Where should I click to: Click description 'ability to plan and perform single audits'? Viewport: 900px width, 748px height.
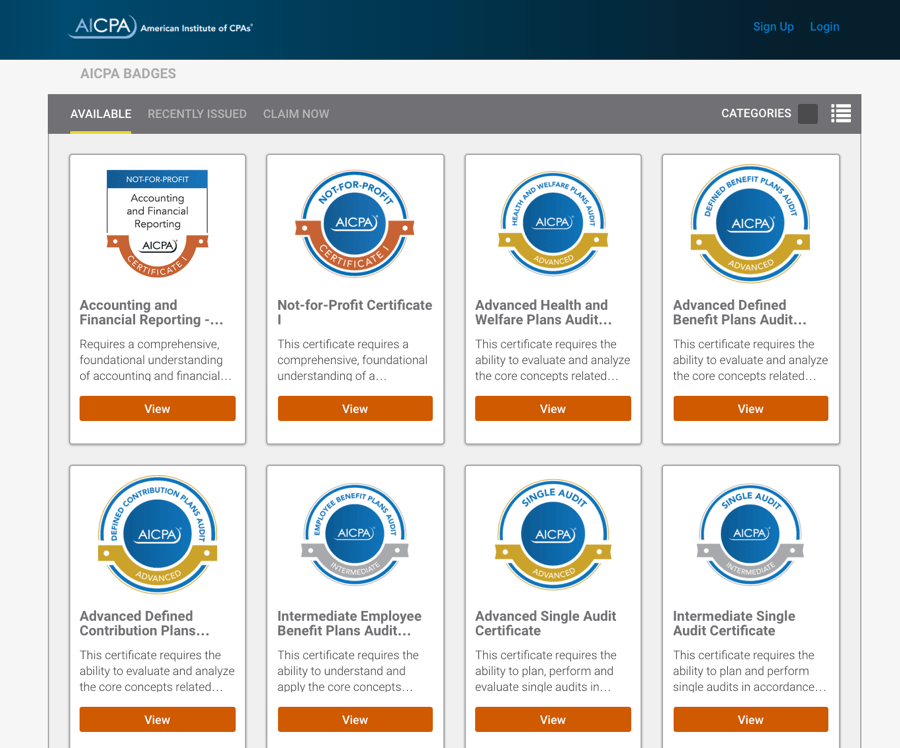[750, 671]
